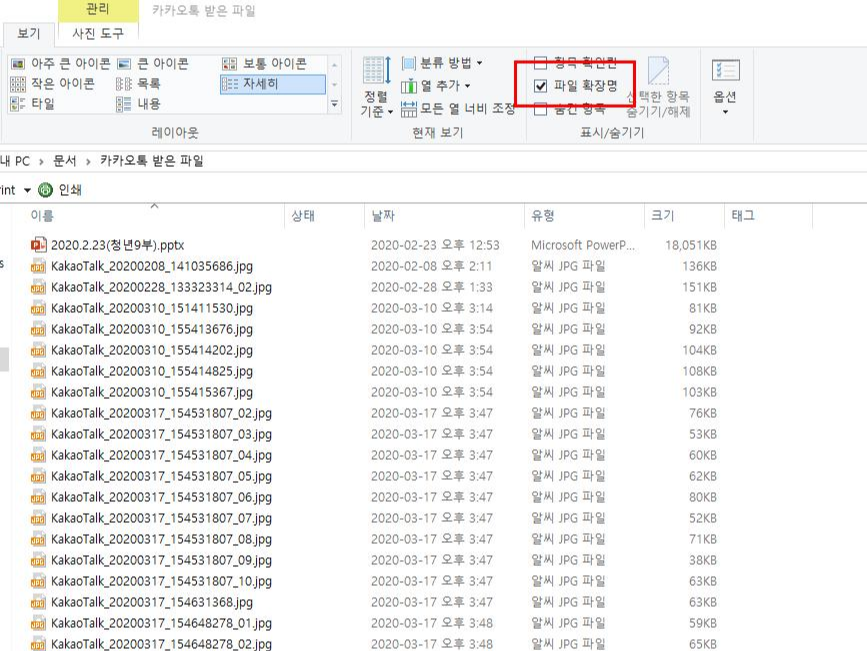Select the extra large icons layout
The width and height of the screenshot is (867, 651).
[60, 64]
